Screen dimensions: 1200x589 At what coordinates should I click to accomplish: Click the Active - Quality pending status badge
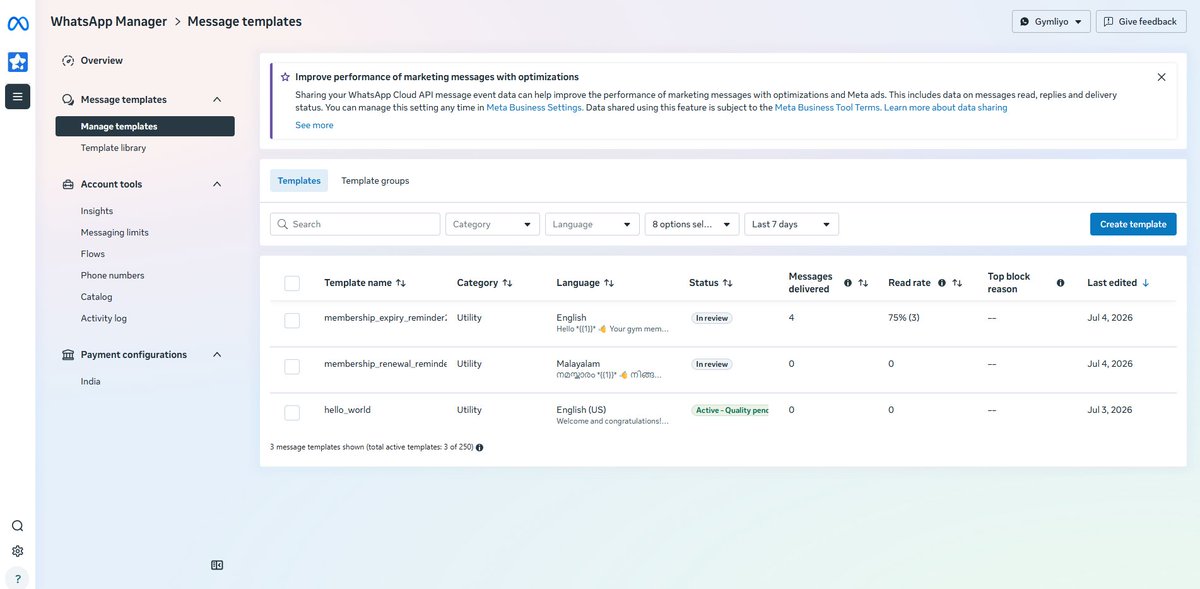(730, 410)
